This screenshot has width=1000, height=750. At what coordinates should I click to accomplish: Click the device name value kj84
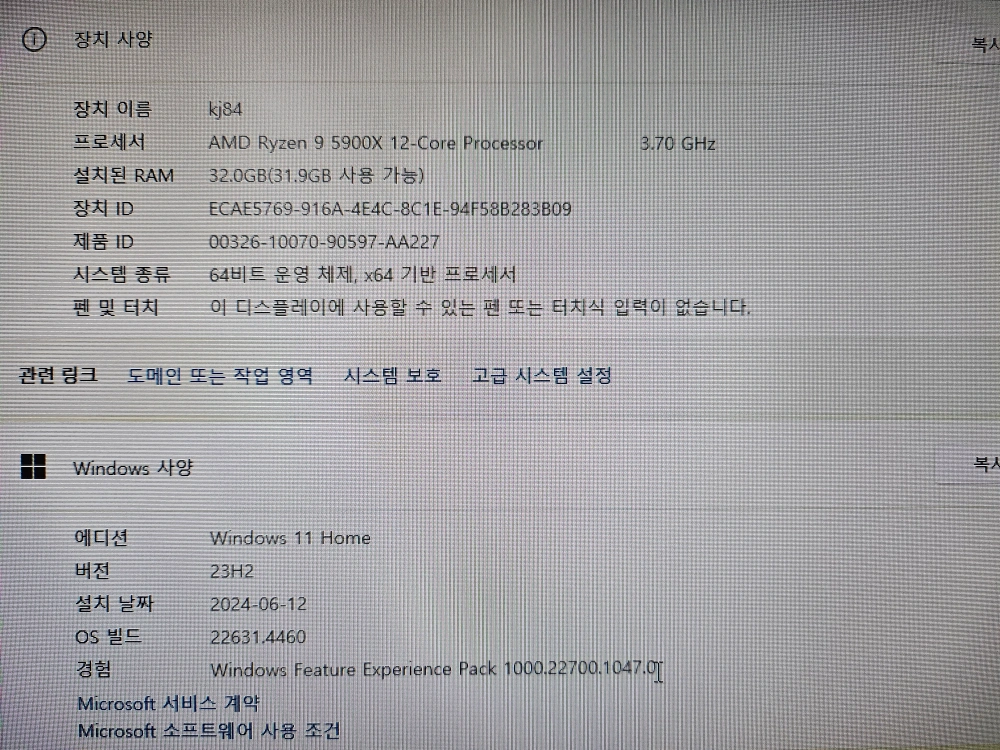pyautogui.click(x=225, y=109)
